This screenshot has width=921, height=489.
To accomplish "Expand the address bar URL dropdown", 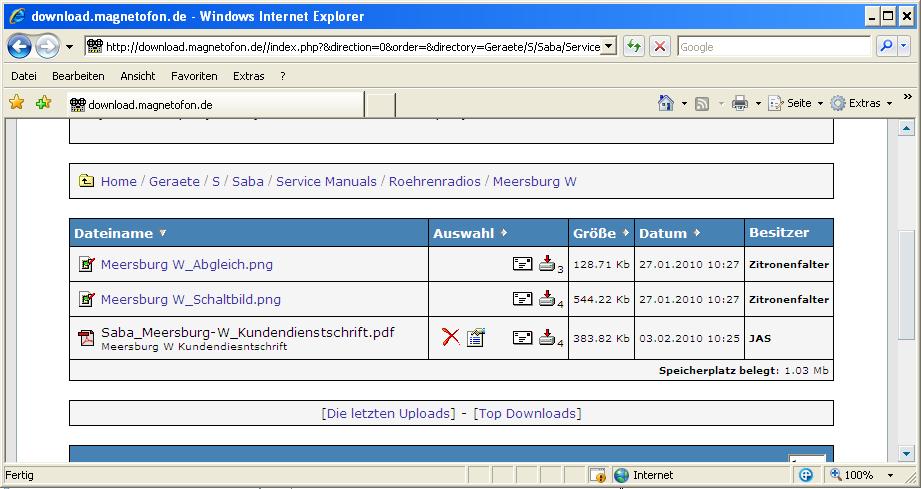I will pyautogui.click(x=609, y=47).
